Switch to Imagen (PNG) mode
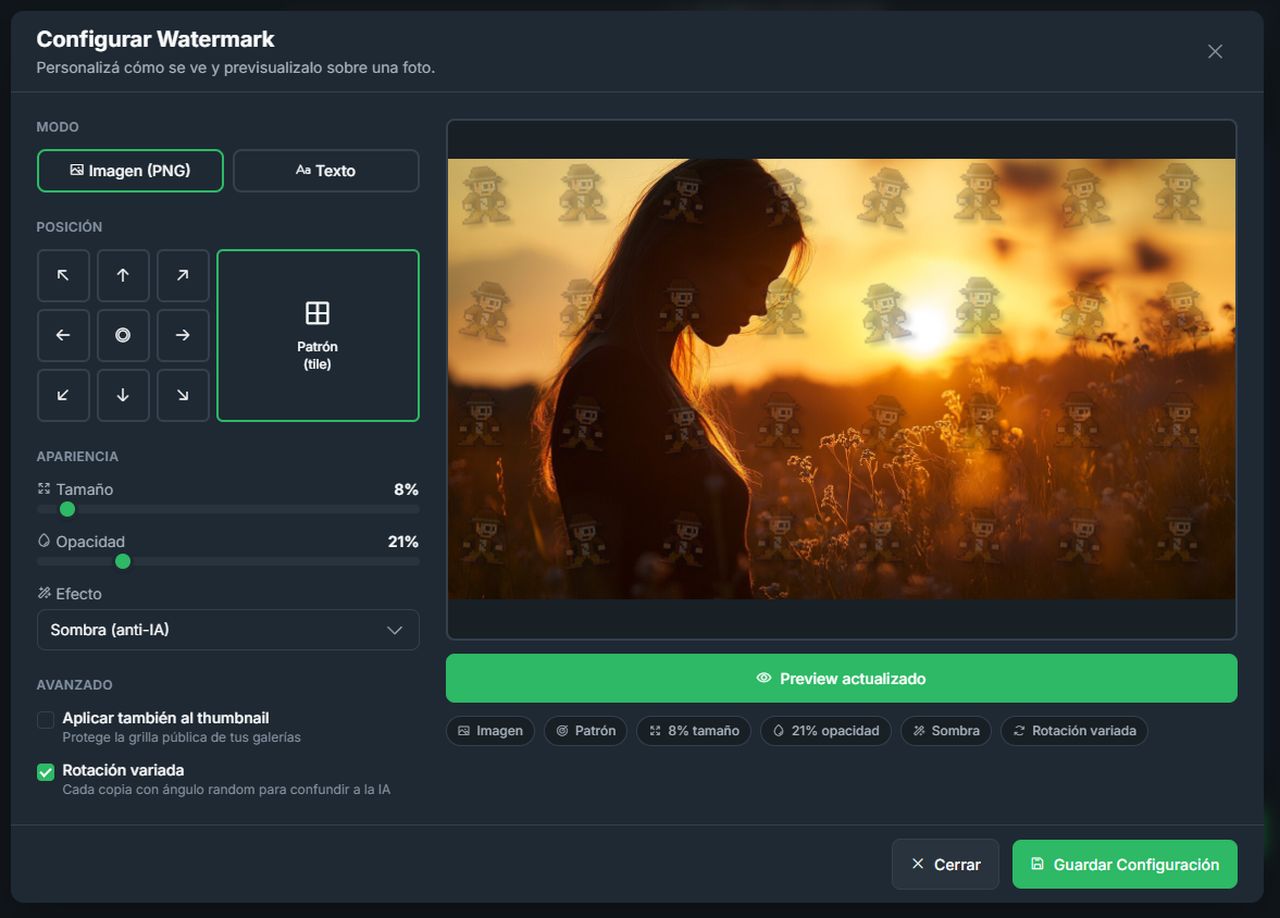This screenshot has height=918, width=1280. [x=130, y=171]
